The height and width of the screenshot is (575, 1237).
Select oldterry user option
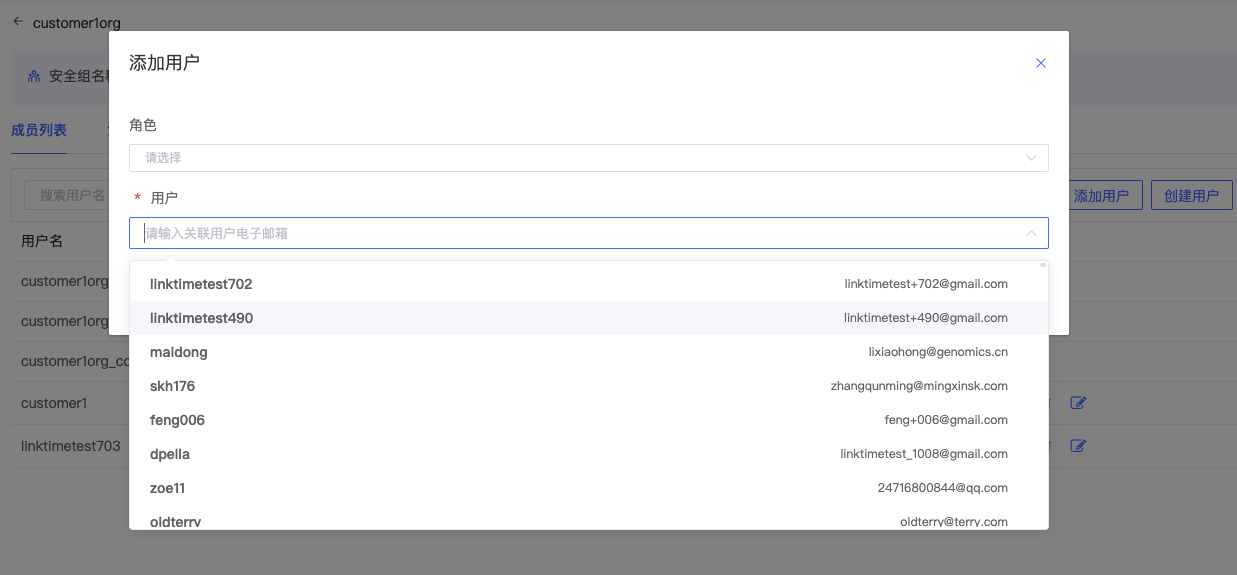588,519
